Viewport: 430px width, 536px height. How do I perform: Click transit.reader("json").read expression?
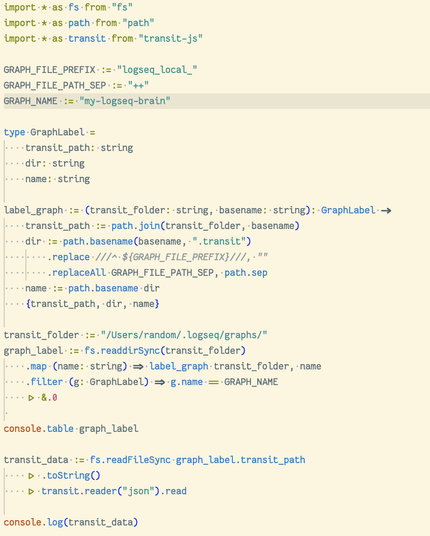114,491
